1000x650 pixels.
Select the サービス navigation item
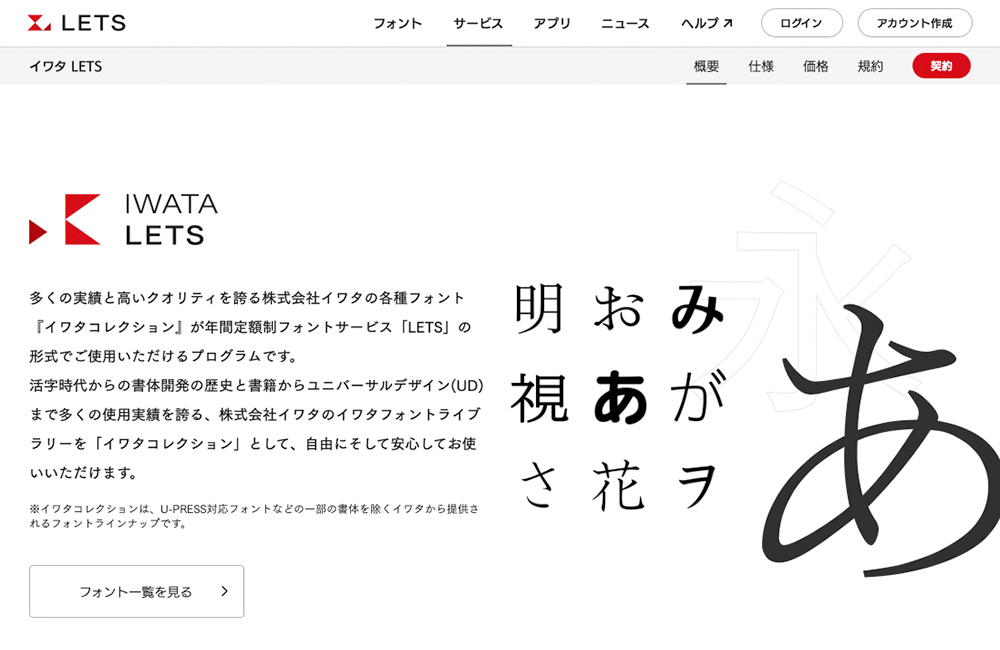(477, 21)
